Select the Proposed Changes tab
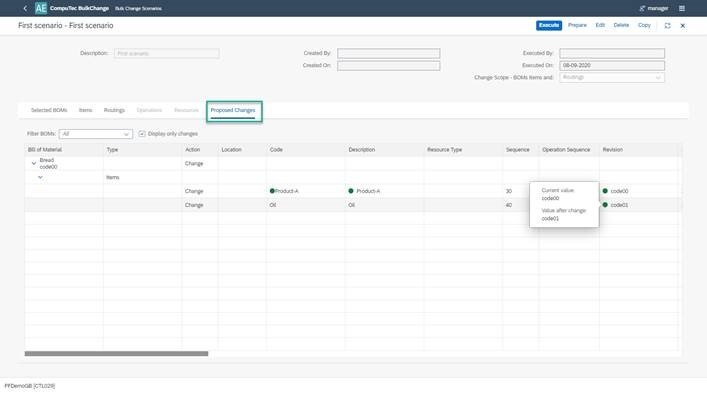Screen dimensions: 707x394 click(233, 110)
